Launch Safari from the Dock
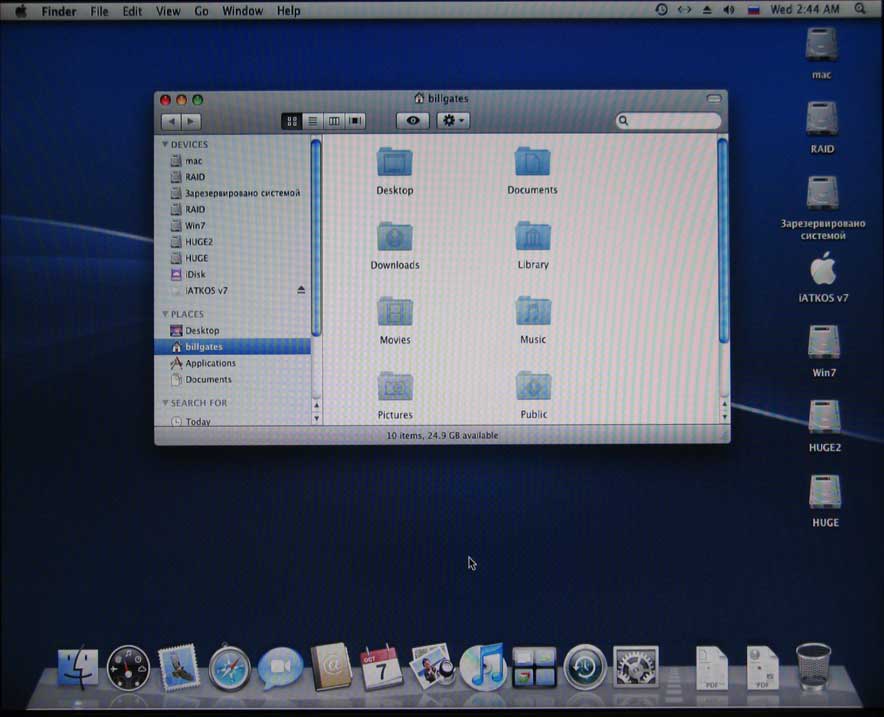Viewport: 884px width, 717px height. (x=229, y=667)
